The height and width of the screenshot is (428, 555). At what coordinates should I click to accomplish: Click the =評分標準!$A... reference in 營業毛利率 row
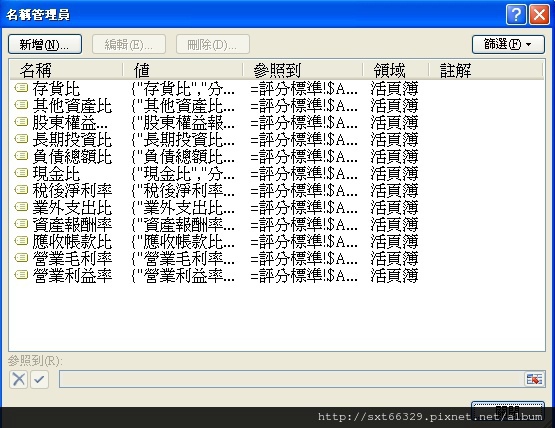(x=304, y=258)
